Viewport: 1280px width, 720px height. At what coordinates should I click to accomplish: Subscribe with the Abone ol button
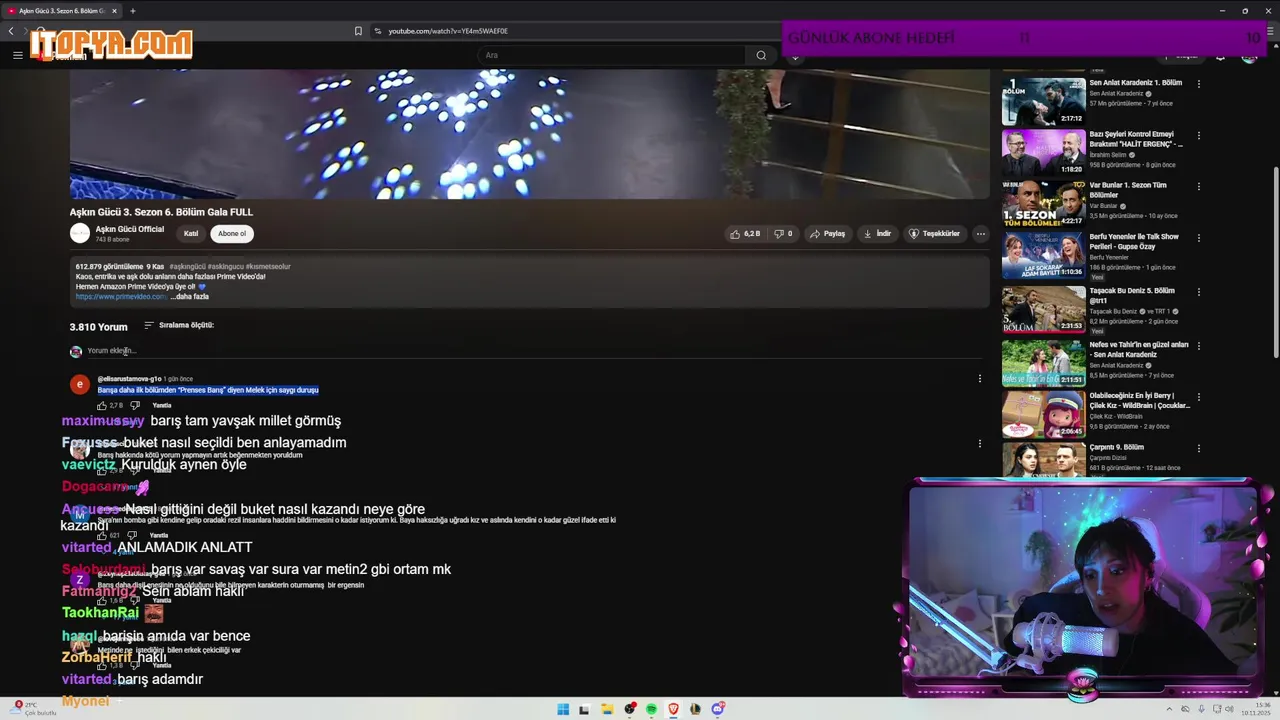pos(232,234)
